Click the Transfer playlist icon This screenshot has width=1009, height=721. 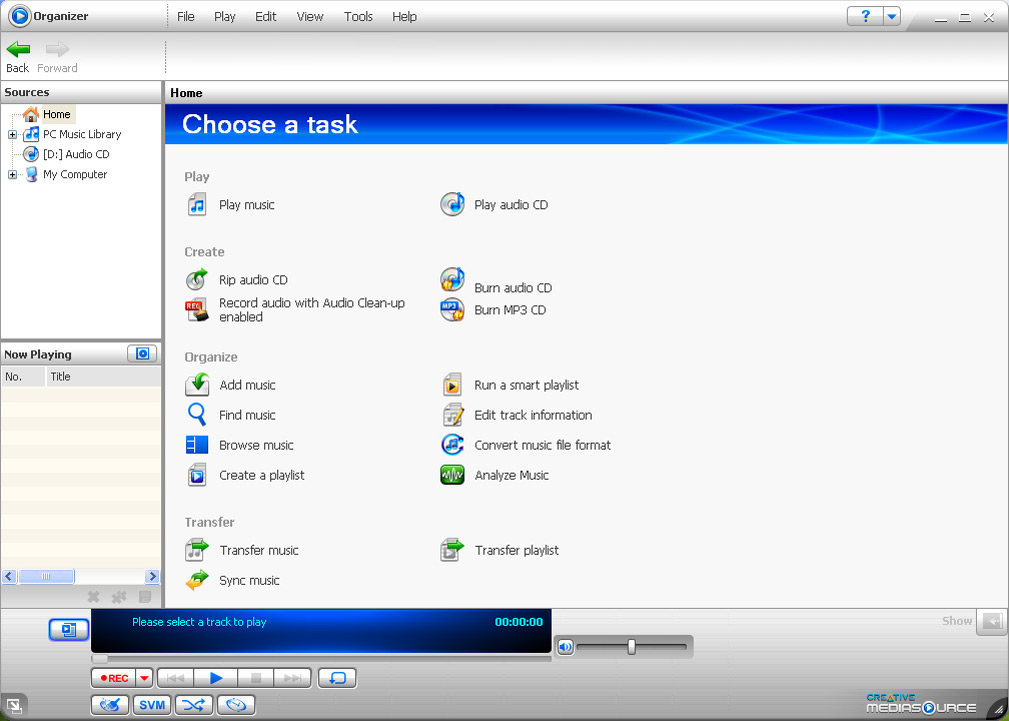[452, 550]
